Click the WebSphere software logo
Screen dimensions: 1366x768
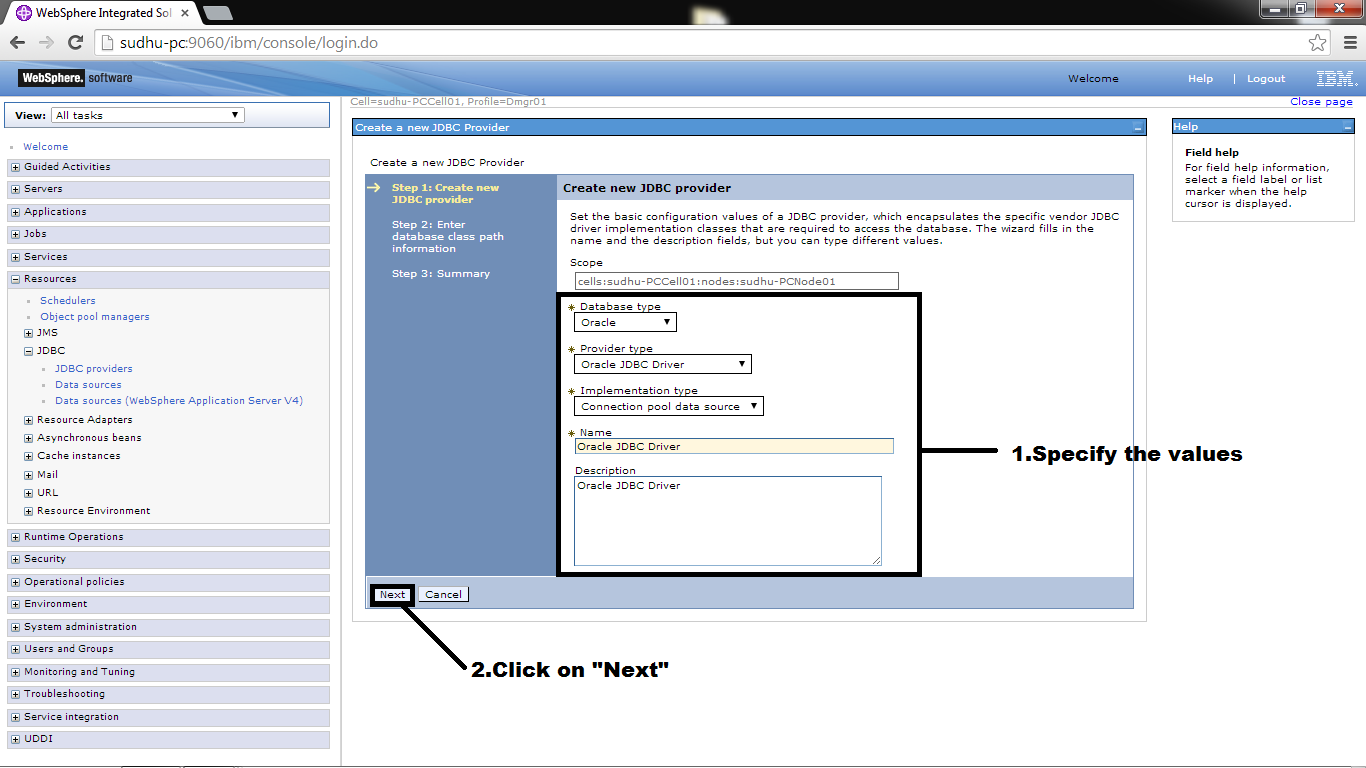(x=68, y=77)
